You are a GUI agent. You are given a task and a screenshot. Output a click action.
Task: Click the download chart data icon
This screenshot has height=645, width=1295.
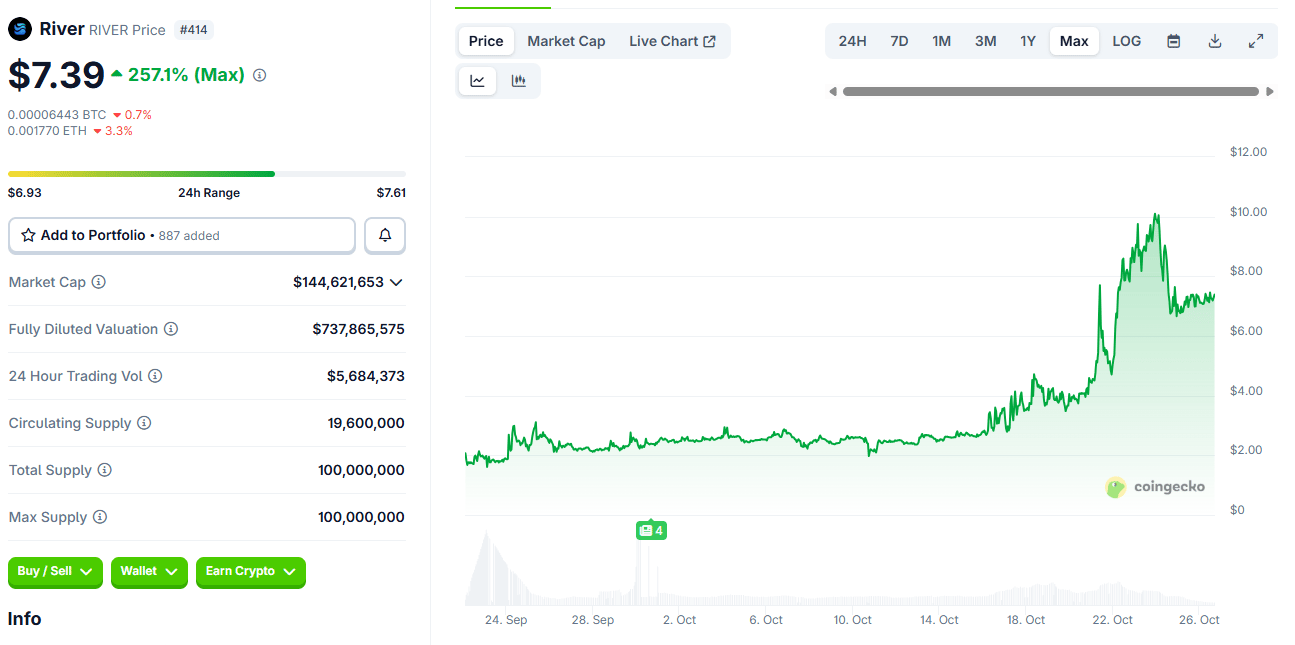pyautogui.click(x=1215, y=41)
